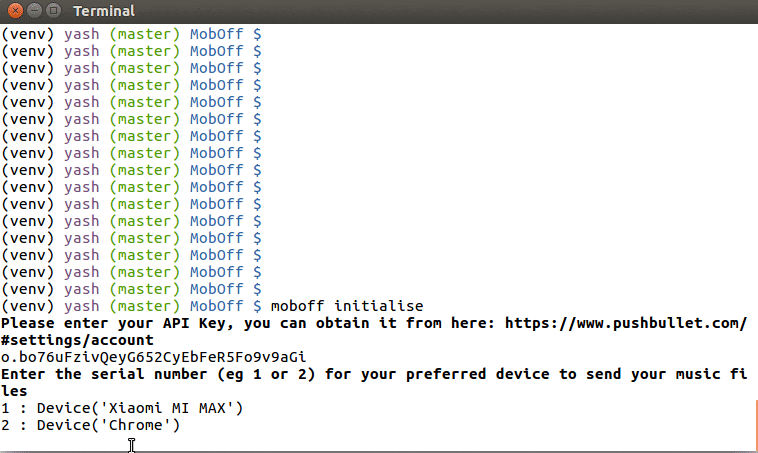The height and width of the screenshot is (453, 758).
Task: Click the '#settings/account' URL continuation
Action: (77, 340)
